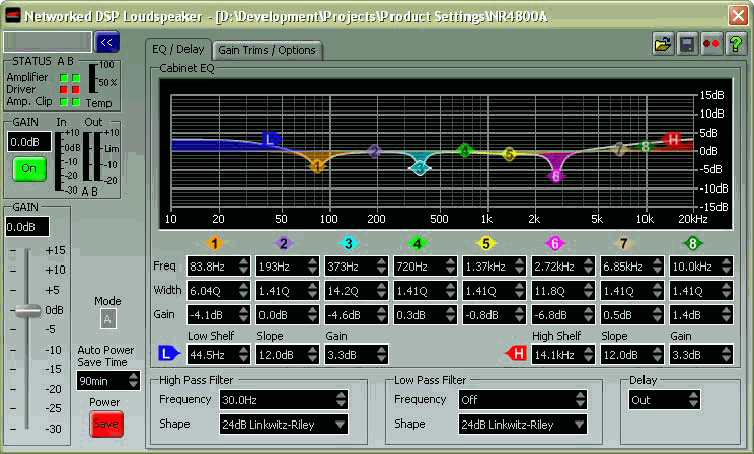
Task: Click node 1 on the EQ curve
Action: 317,166
